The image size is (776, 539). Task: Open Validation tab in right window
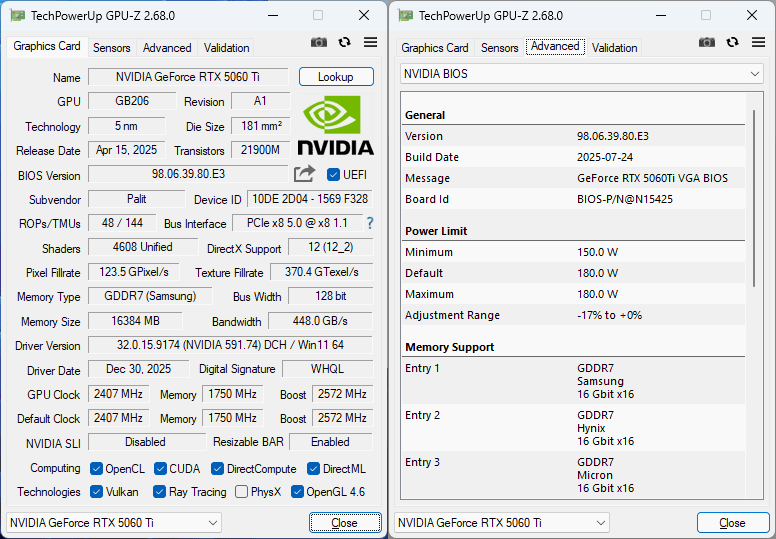(x=614, y=48)
